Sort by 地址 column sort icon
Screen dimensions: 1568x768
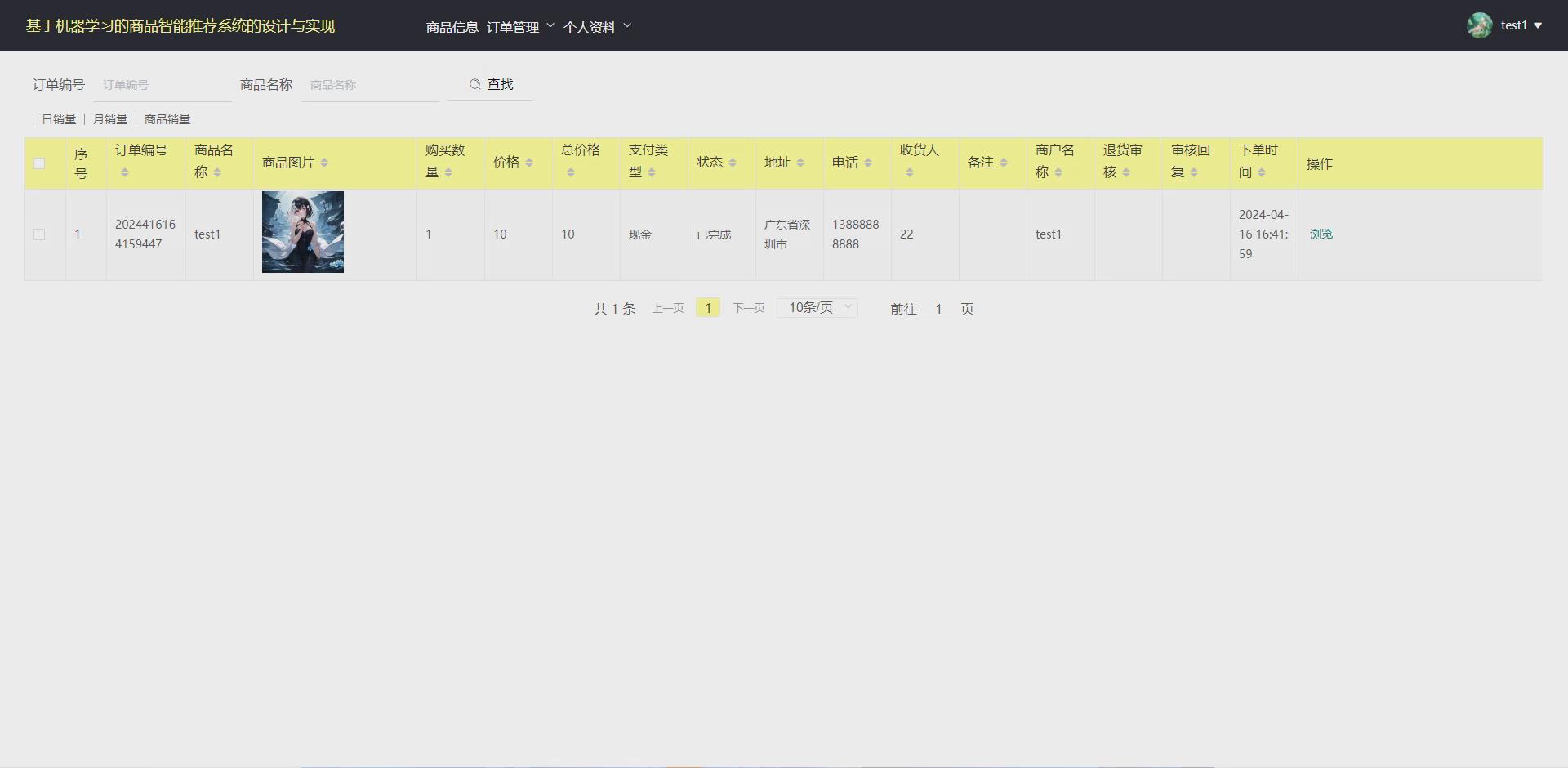click(800, 163)
